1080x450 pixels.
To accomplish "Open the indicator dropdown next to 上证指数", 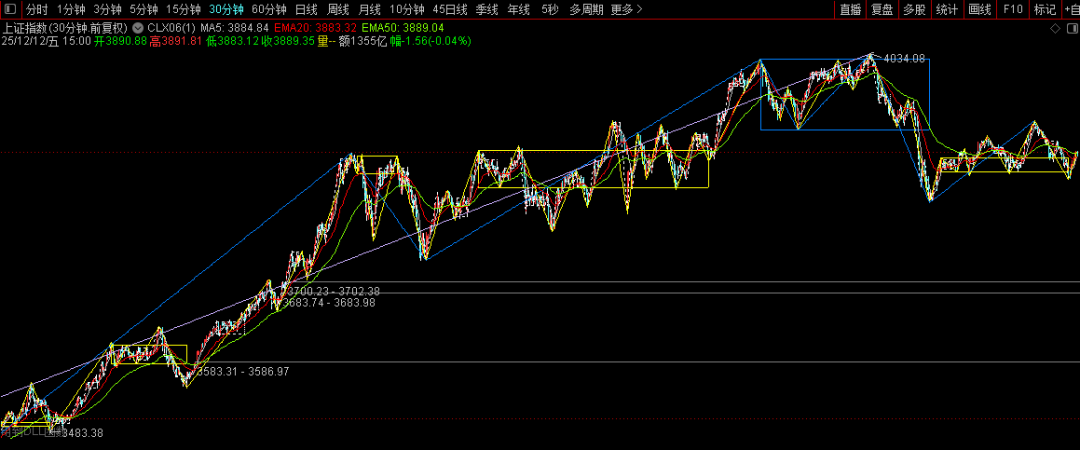I will coord(137,28).
